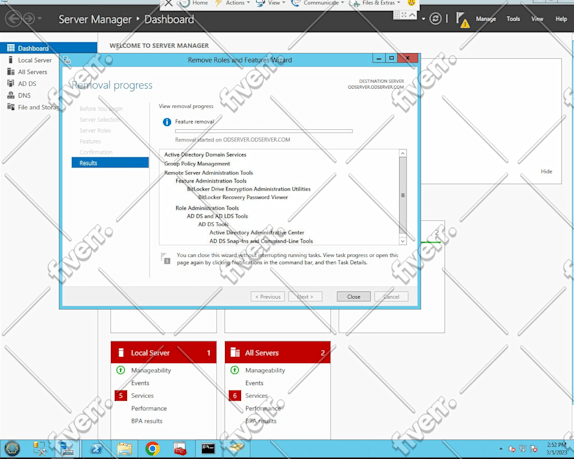Viewport: 574px width, 459px height.
Task: Click the DNS icon in sidebar
Action: point(11,95)
